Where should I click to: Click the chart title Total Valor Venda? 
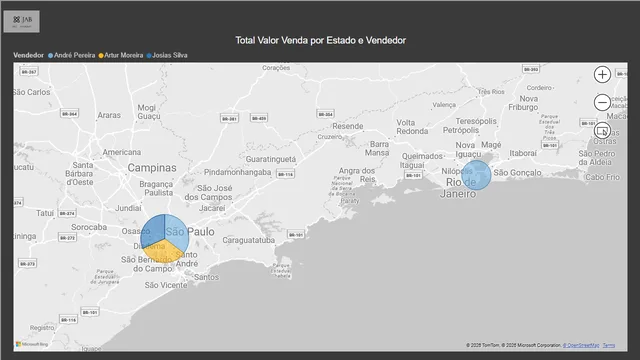[320, 40]
